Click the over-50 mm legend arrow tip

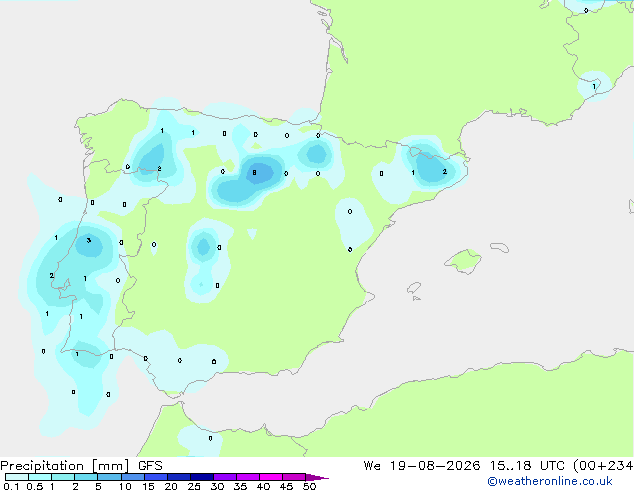coord(317,477)
